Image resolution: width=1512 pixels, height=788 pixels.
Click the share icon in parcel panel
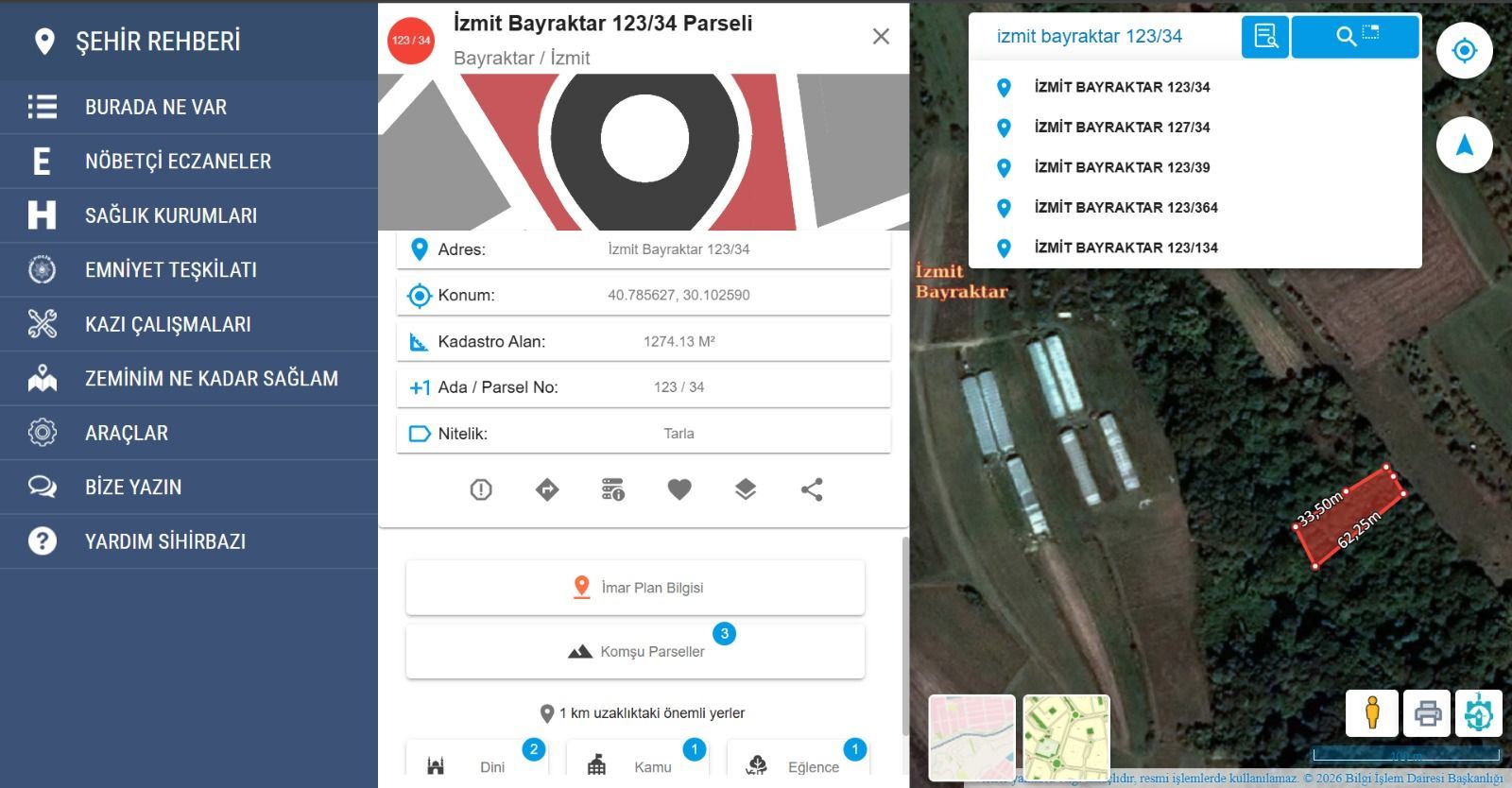(x=812, y=489)
